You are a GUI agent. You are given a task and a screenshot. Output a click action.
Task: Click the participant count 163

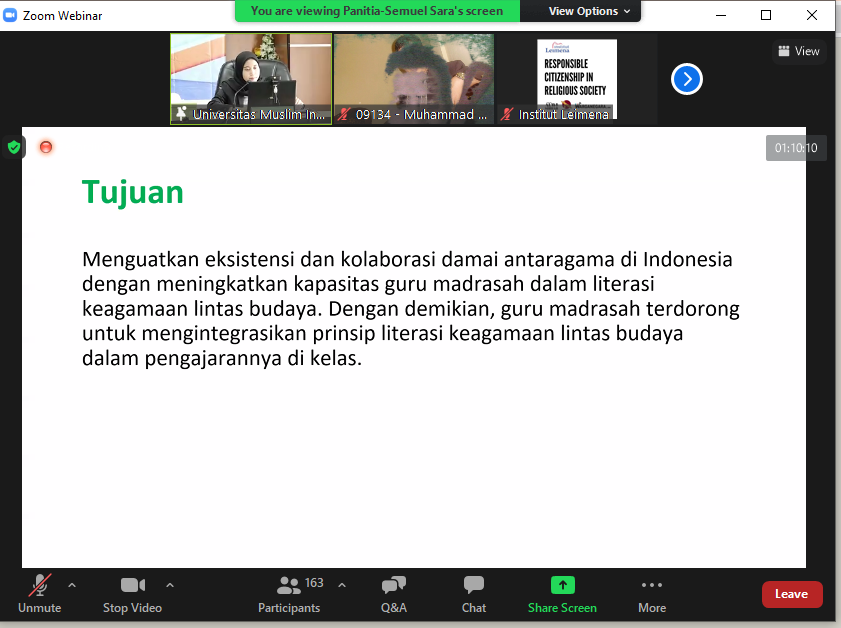point(314,583)
